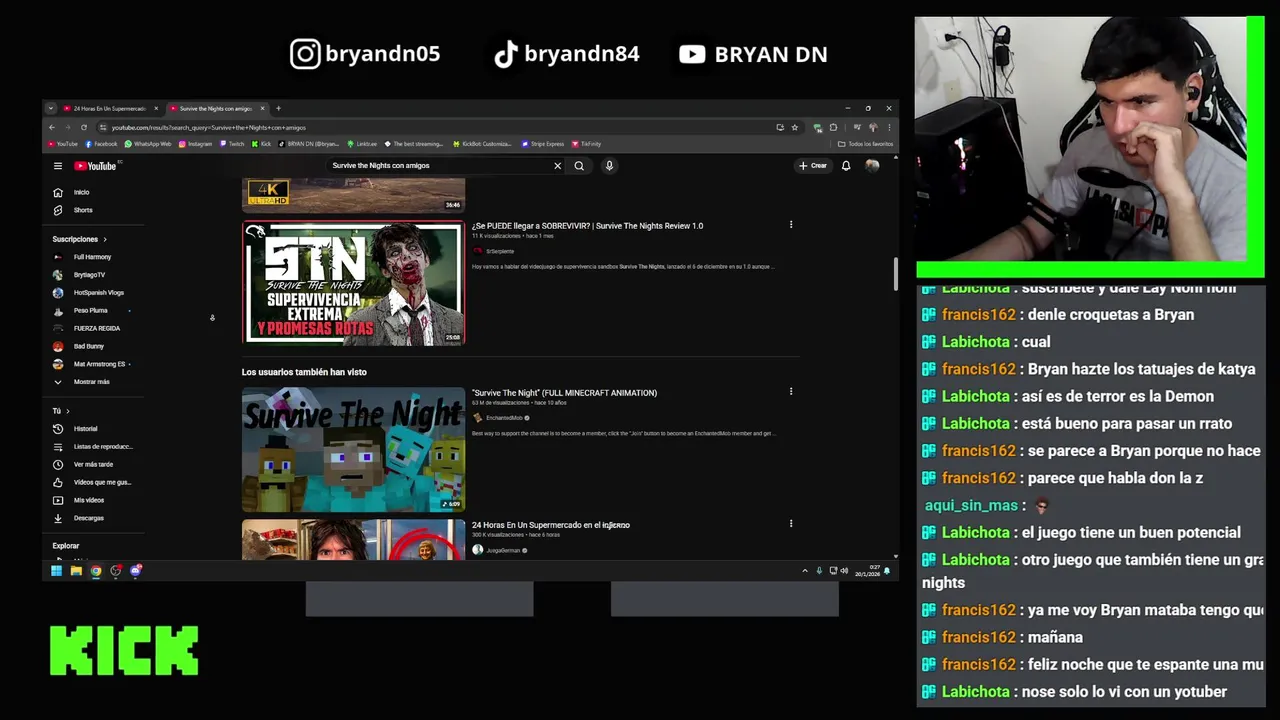This screenshot has width=1280, height=720.
Task: Open options for the Survive The Nights Review video
Action: point(791,225)
